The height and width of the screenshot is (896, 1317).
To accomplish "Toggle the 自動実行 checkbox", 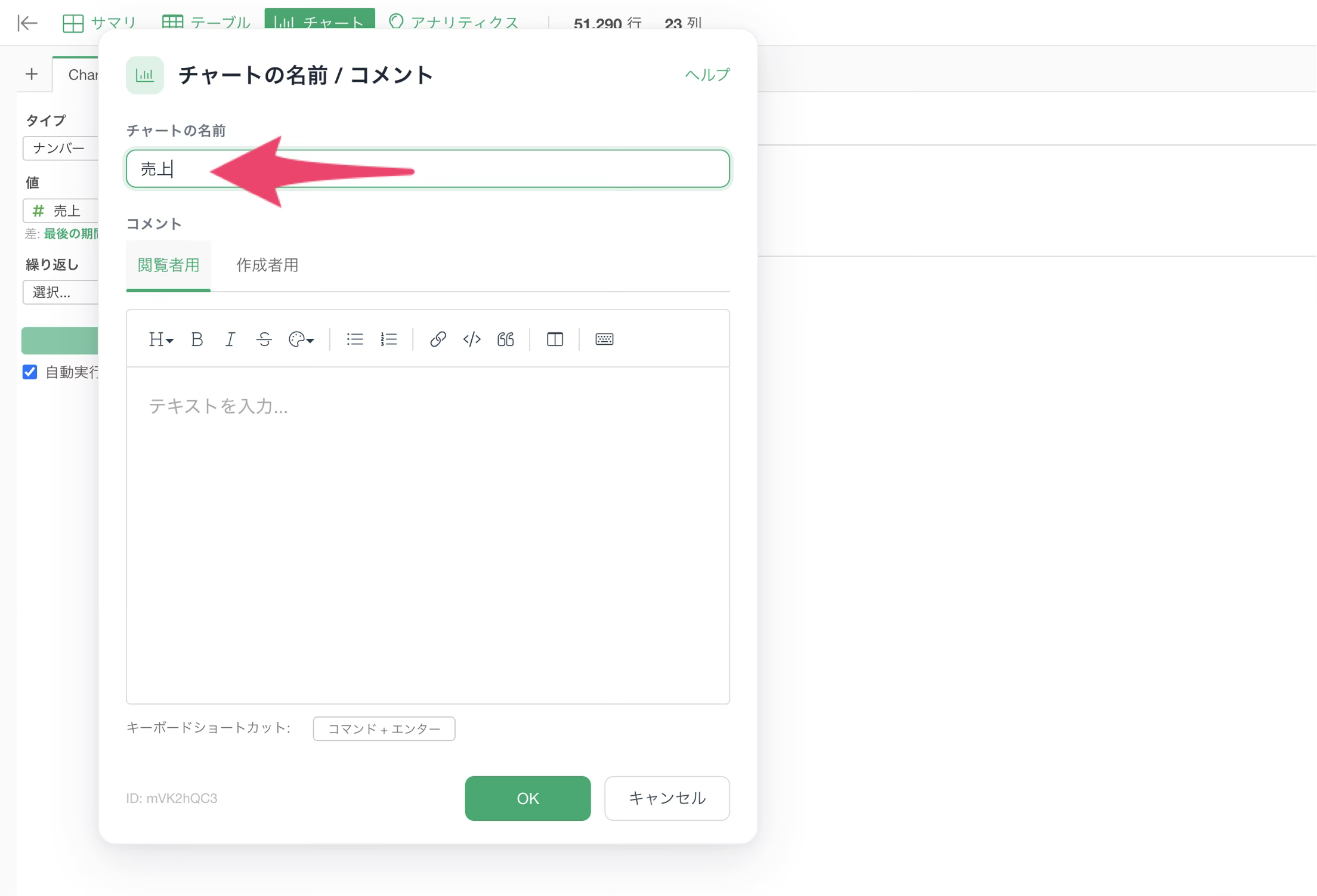I will (30, 372).
